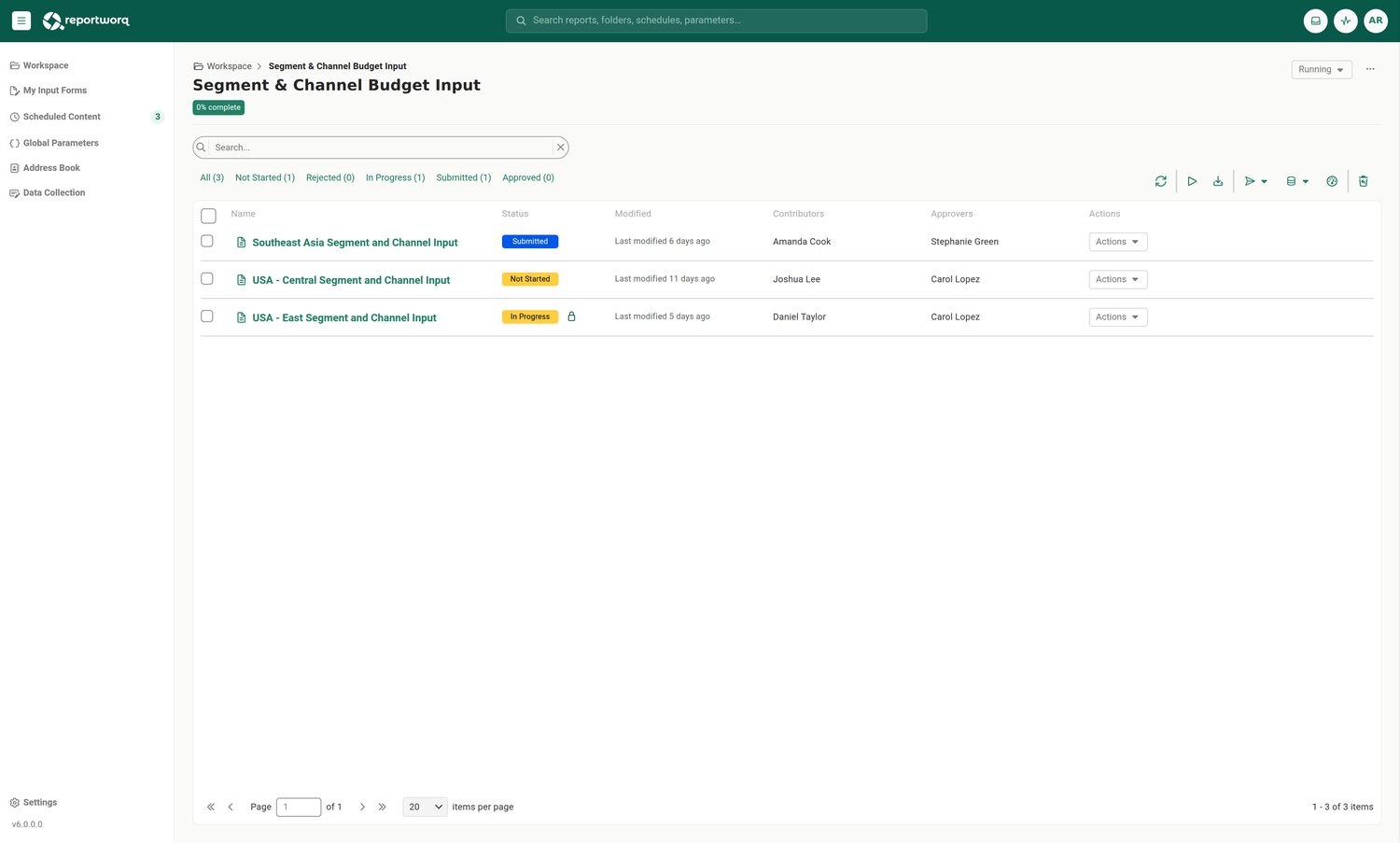The width and height of the screenshot is (1400, 843).
Task: Click the lock icon on USA - East row
Action: [571, 316]
